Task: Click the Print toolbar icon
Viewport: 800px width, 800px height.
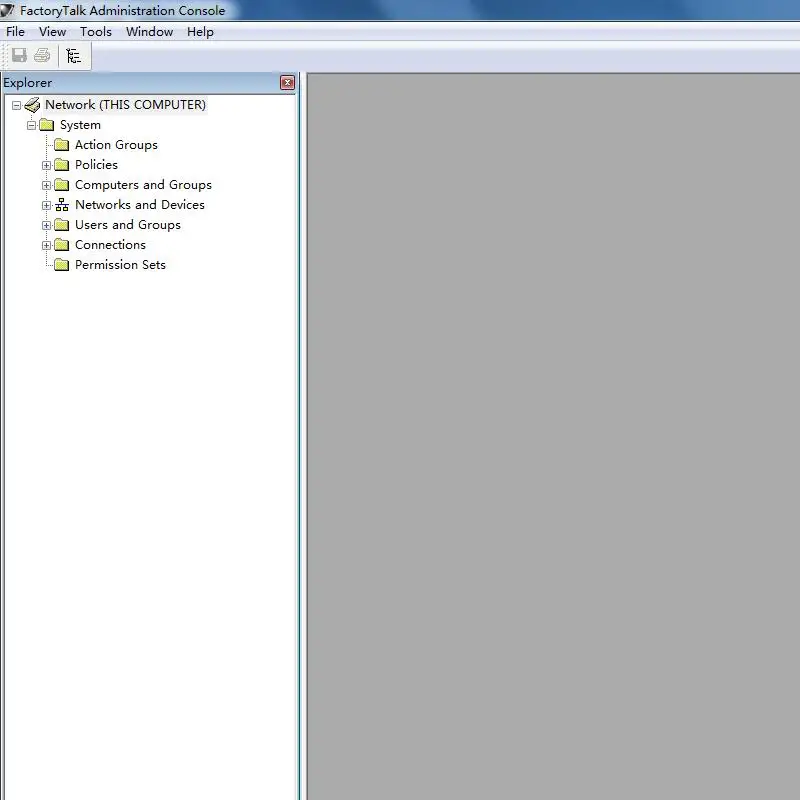Action: [42, 55]
